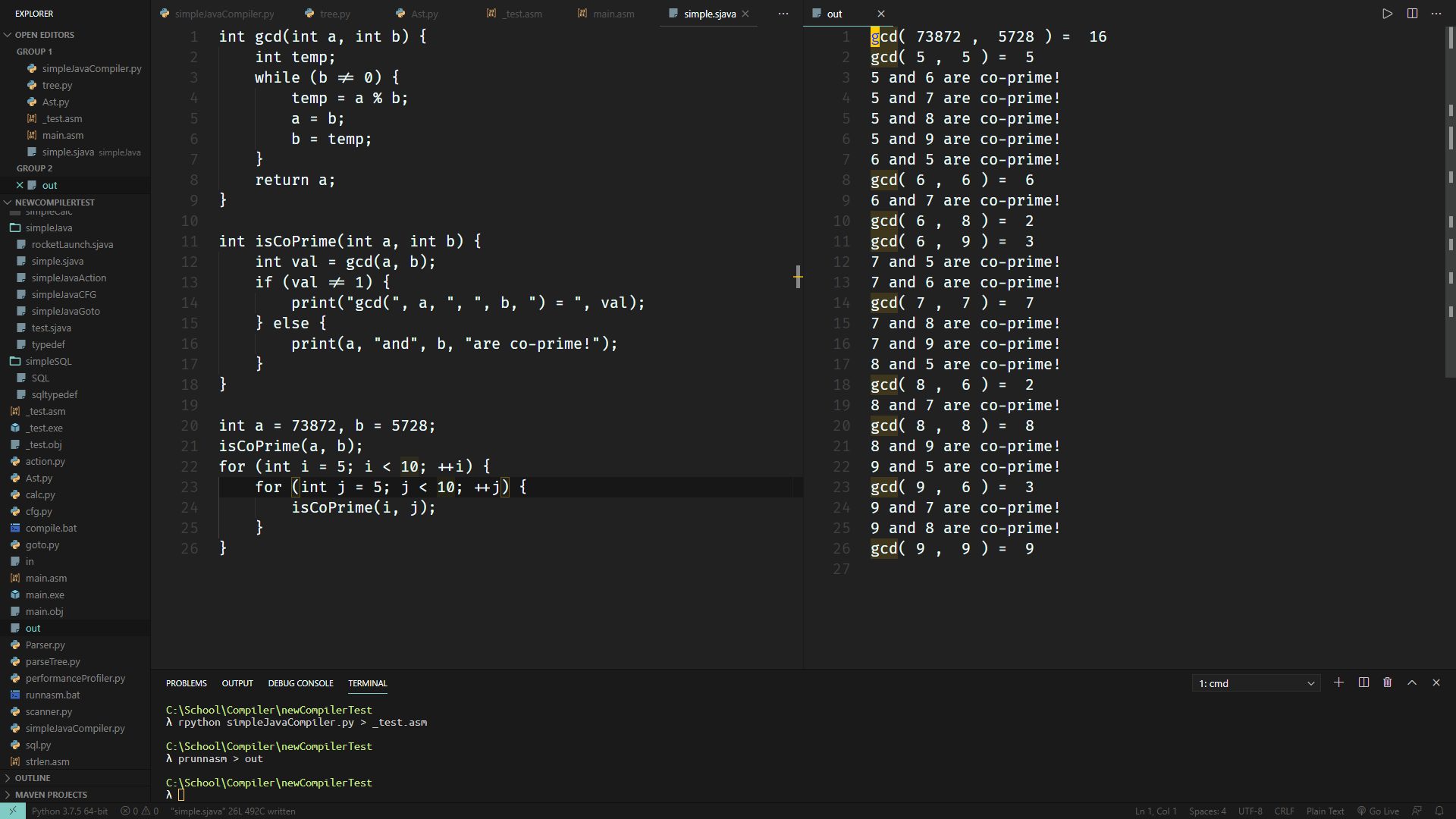Viewport: 1456px width, 819px height.
Task: Open the More Actions menu in the out editor group
Action: pyautogui.click(x=1436, y=14)
